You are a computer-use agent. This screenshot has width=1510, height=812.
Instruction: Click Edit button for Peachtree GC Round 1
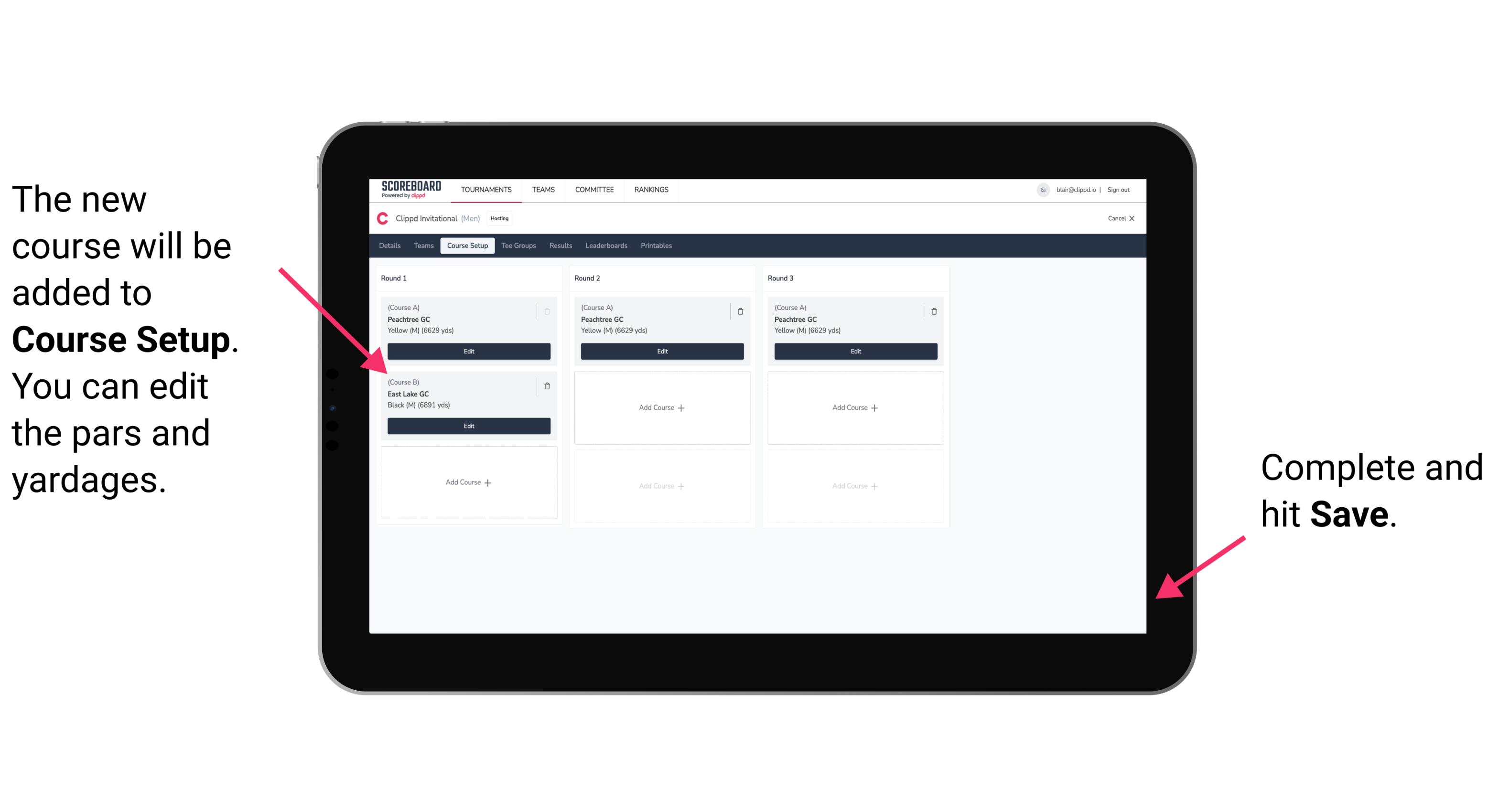point(468,351)
